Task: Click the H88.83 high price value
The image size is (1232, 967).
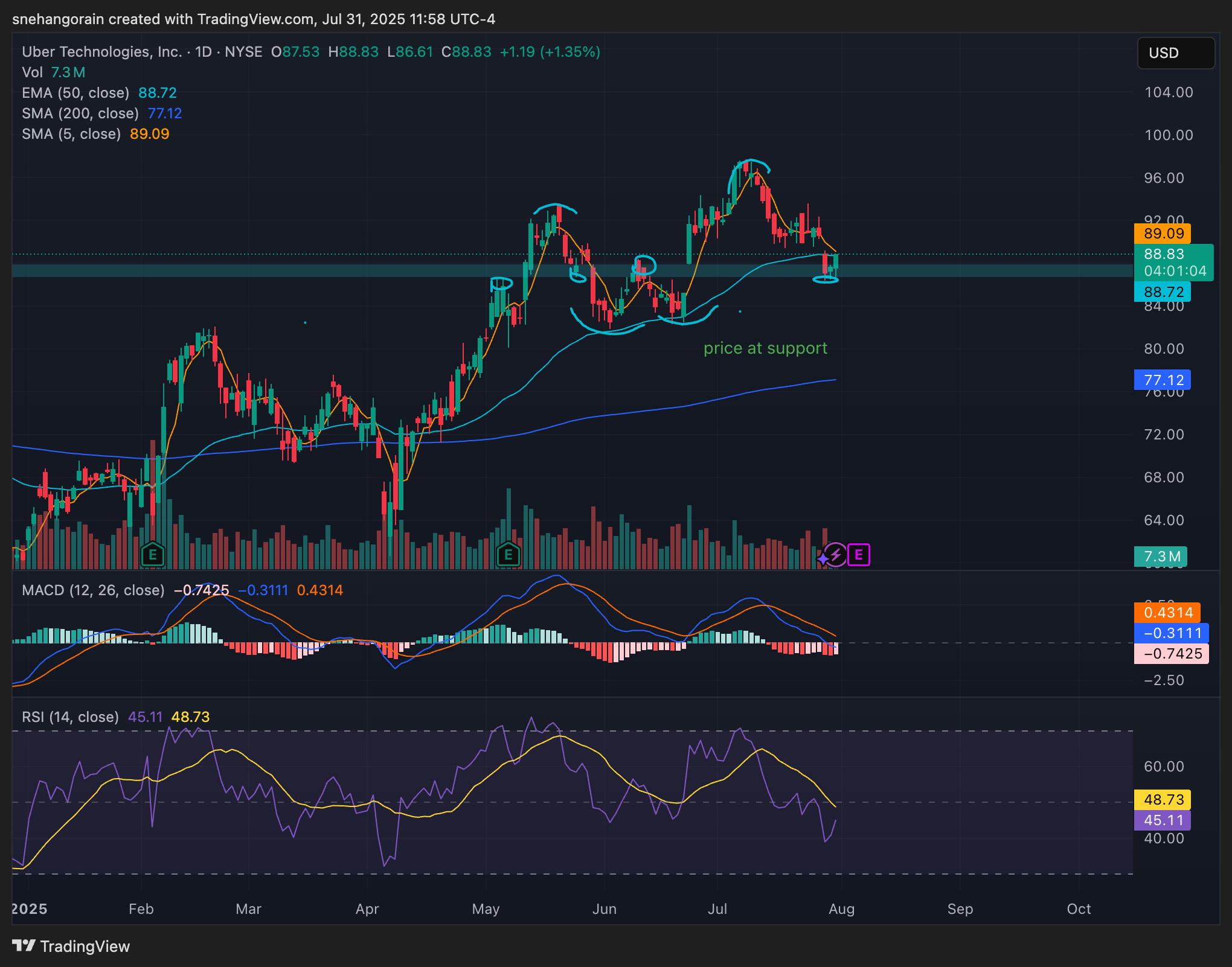Action: click(353, 52)
